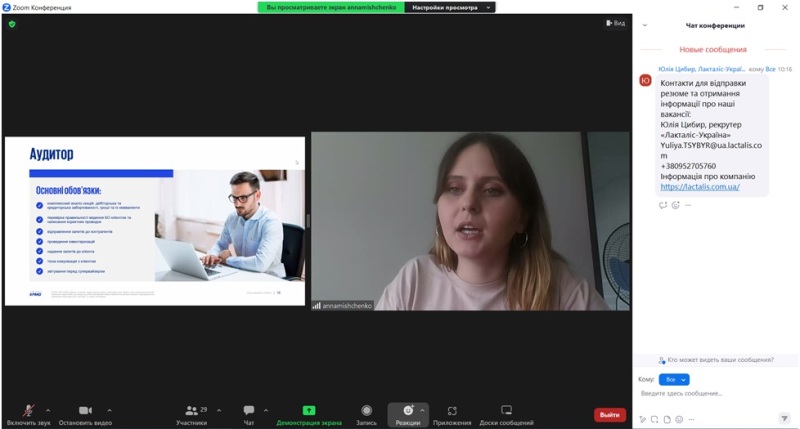The height and width of the screenshot is (429, 800).
Task: Open Участники participants panel icon
Action: point(191,411)
